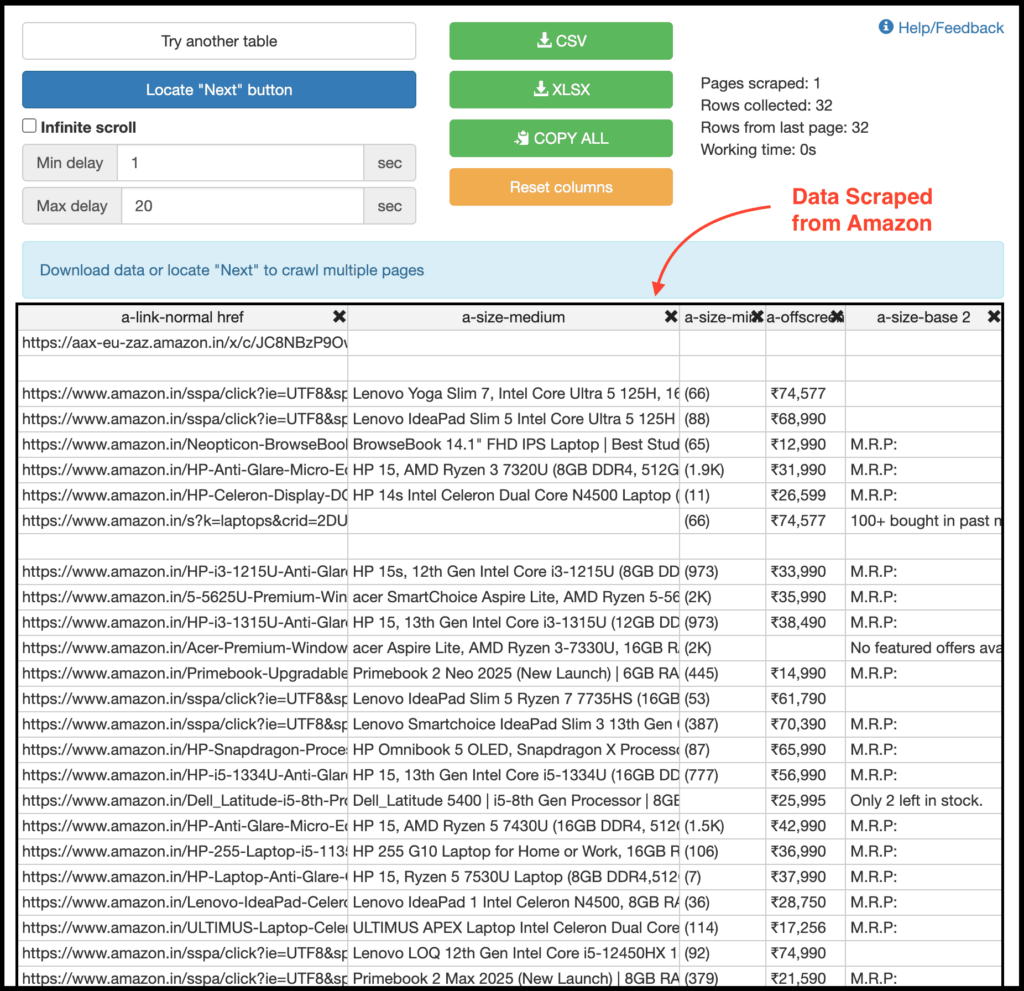Enable the Infinite scroll checkbox
The width and height of the screenshot is (1024, 991).
[29, 127]
